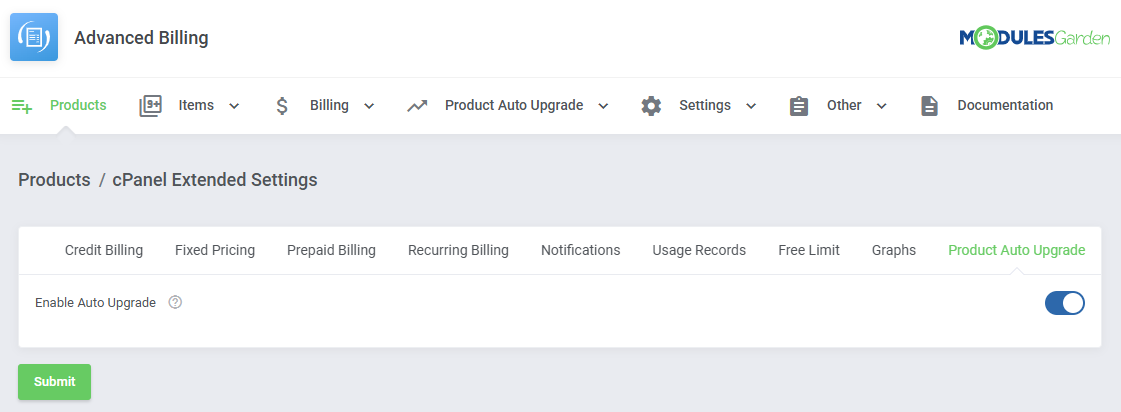
Task: Click the Settings gear icon
Action: pyautogui.click(x=651, y=106)
